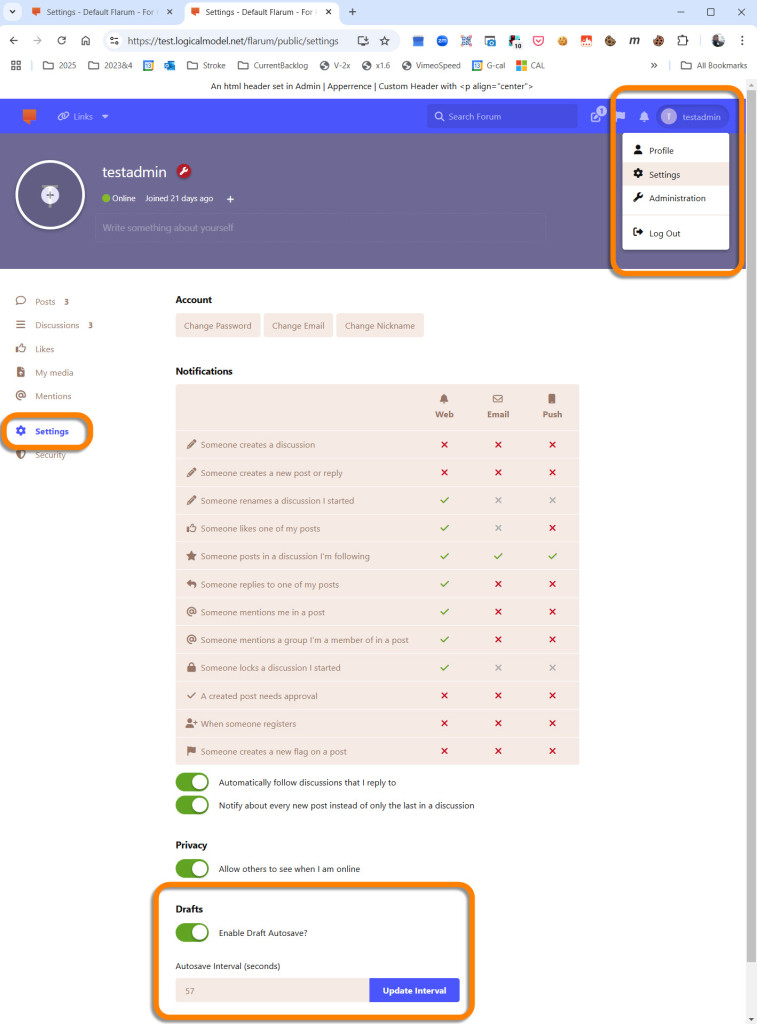Click the avatar upload circle
This screenshot has height=1024, width=757.
coord(50,195)
